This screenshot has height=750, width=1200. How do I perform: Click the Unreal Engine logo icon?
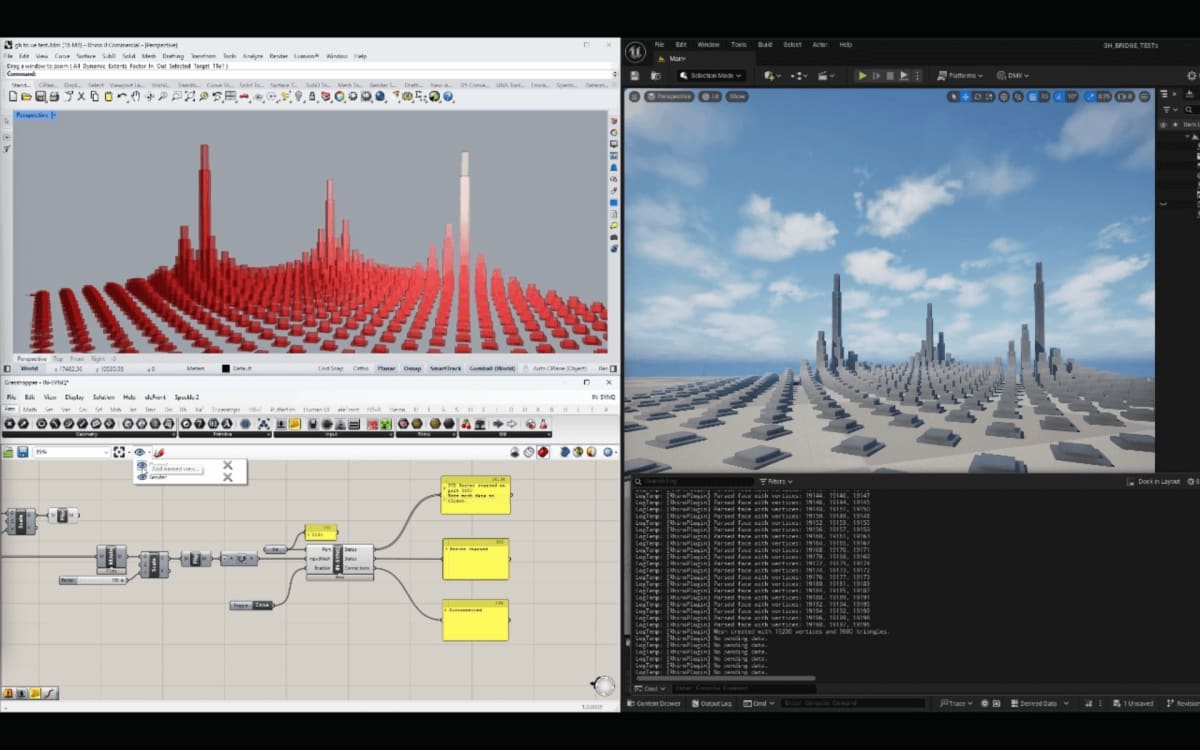(x=635, y=52)
